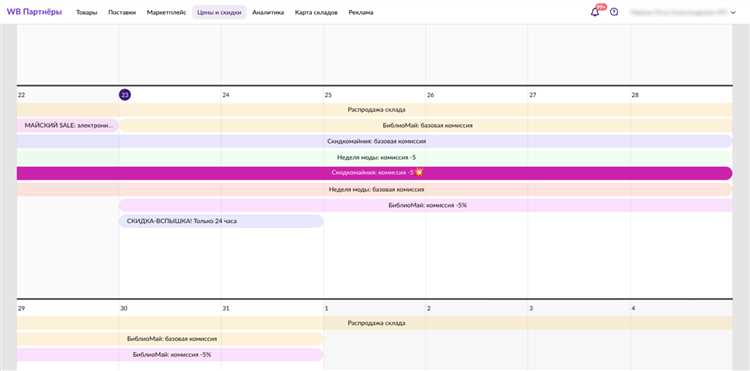This screenshot has width=750, height=371.
Task: Select calendar day 26
Action: 430,95
